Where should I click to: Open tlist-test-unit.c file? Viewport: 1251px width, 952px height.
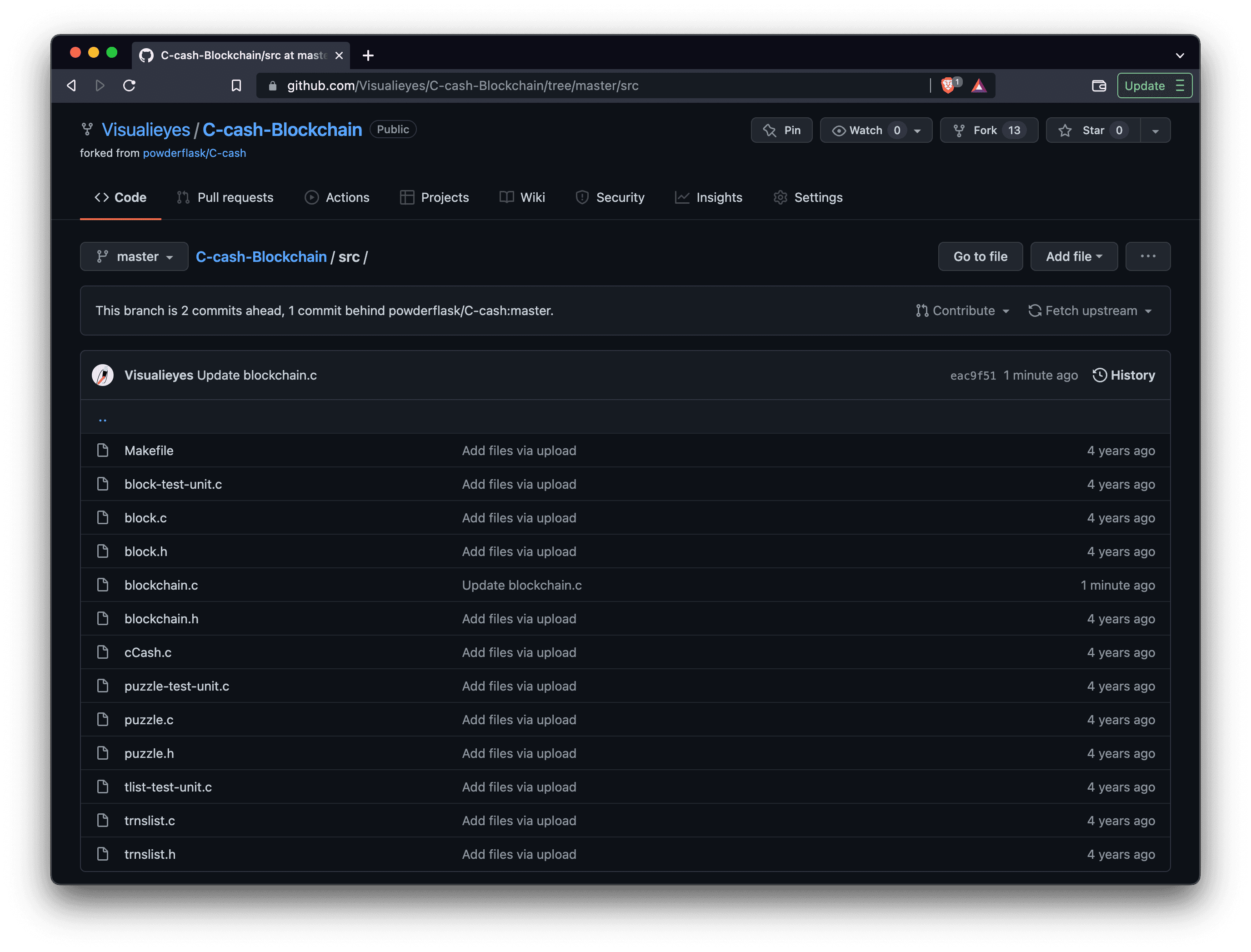[x=168, y=787]
